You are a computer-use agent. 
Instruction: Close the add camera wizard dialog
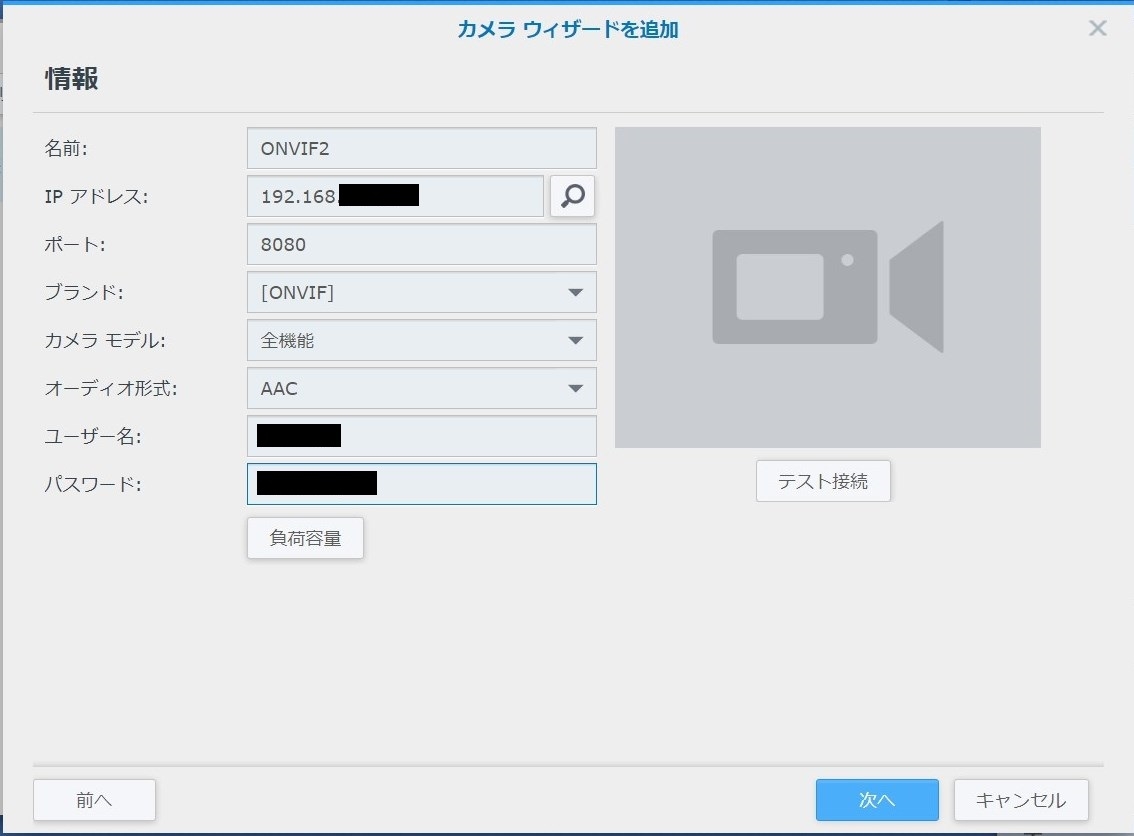pos(1097,28)
